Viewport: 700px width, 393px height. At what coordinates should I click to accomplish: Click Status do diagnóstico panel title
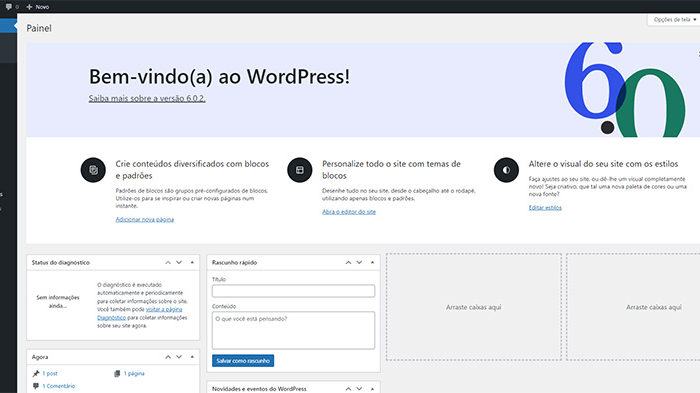click(x=61, y=263)
